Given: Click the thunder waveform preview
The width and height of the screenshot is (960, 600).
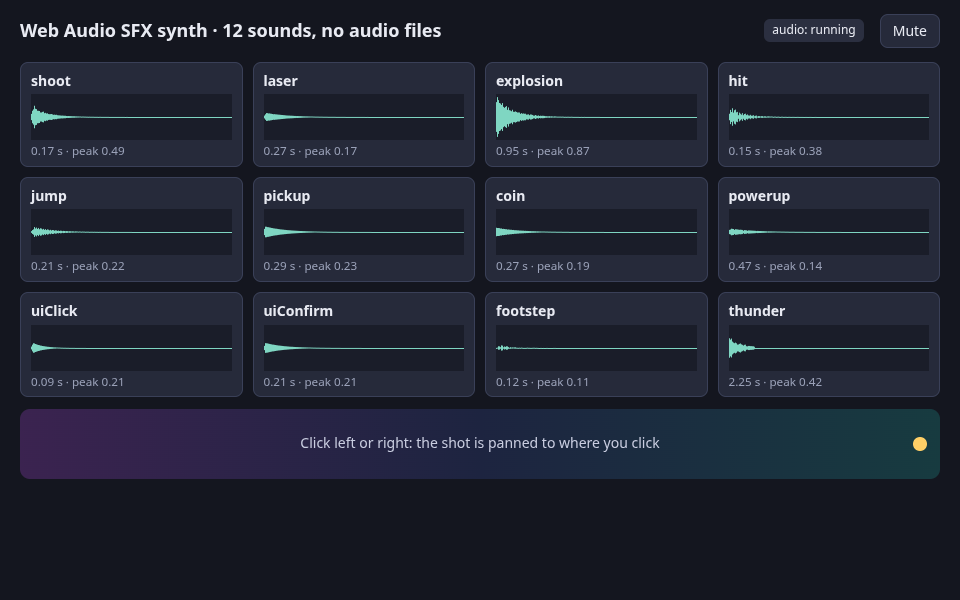Looking at the screenshot, I should (828, 348).
